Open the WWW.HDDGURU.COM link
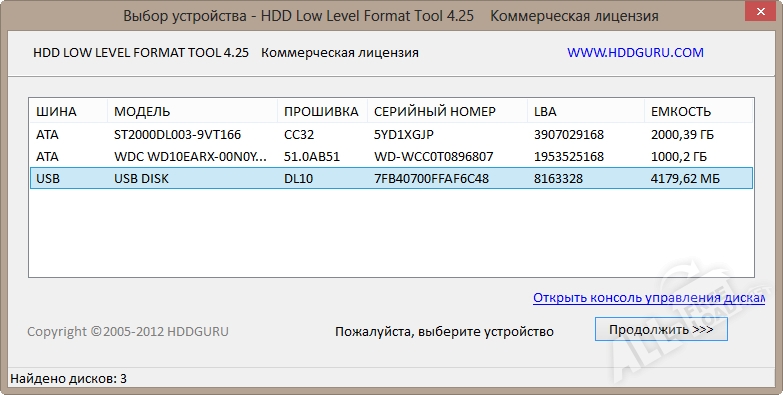This screenshot has width=783, height=395. click(x=635, y=53)
